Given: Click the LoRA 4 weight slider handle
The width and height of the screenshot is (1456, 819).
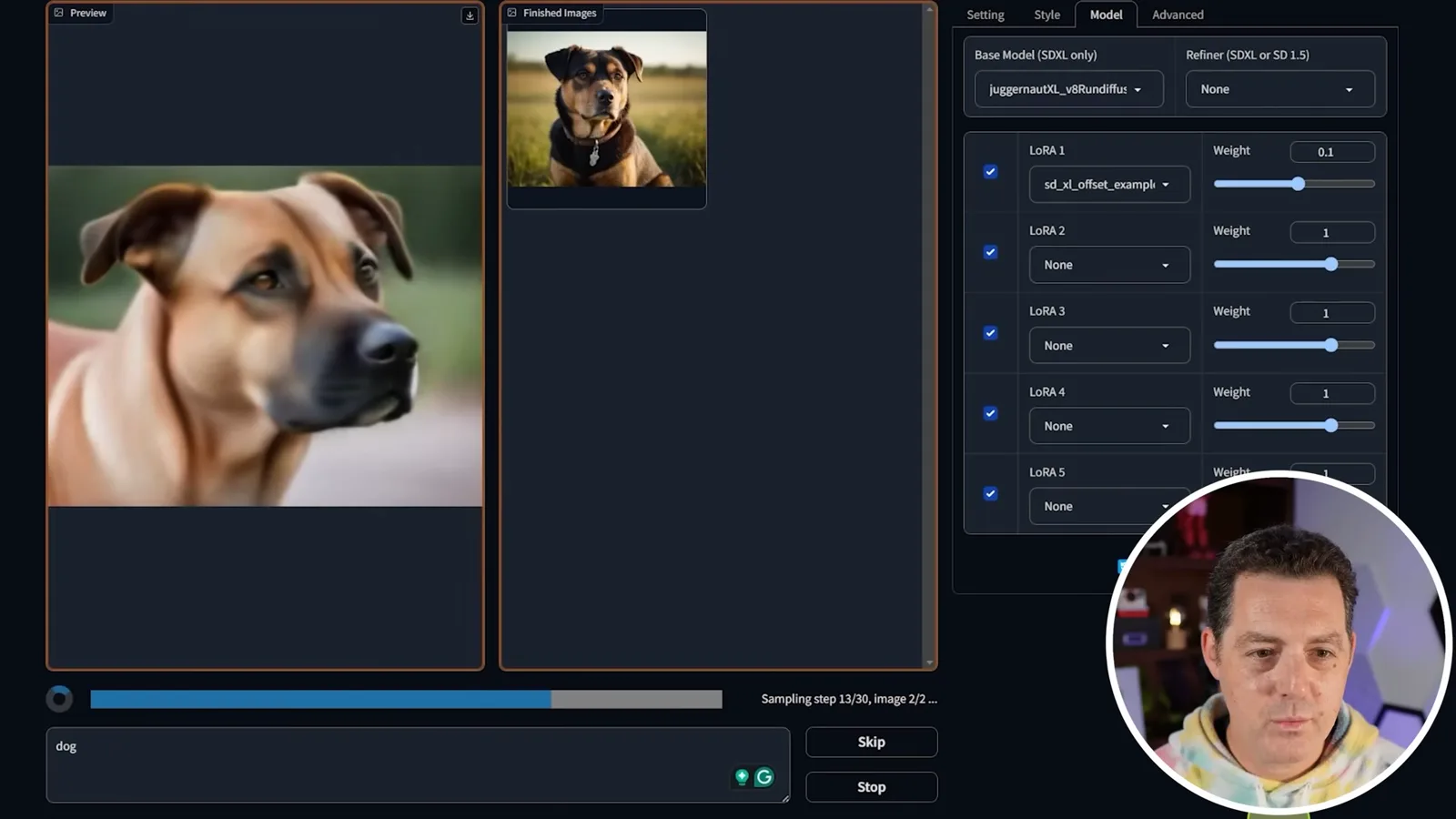Looking at the screenshot, I should [x=1331, y=425].
